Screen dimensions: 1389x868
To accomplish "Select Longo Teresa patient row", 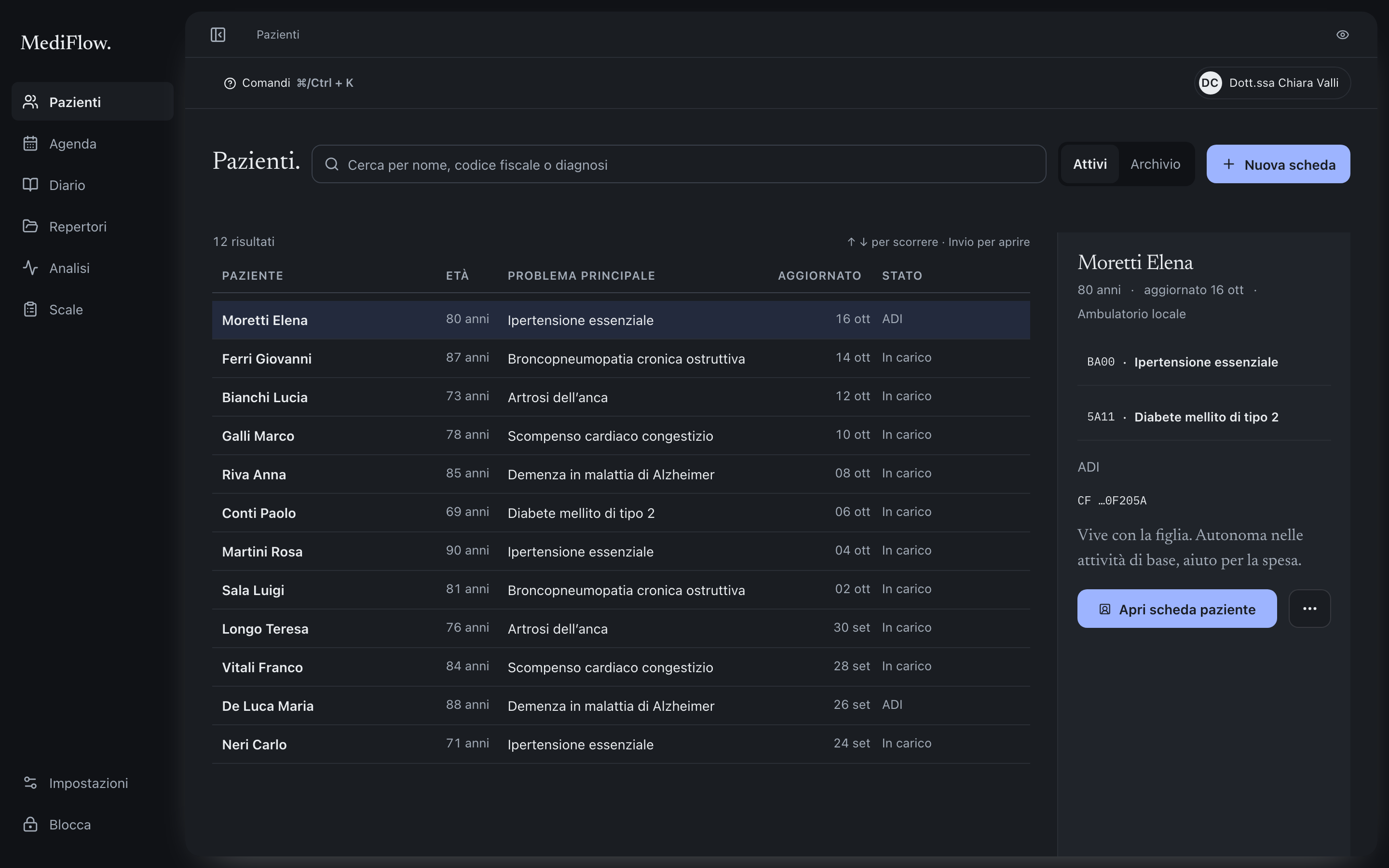I will [x=620, y=628].
